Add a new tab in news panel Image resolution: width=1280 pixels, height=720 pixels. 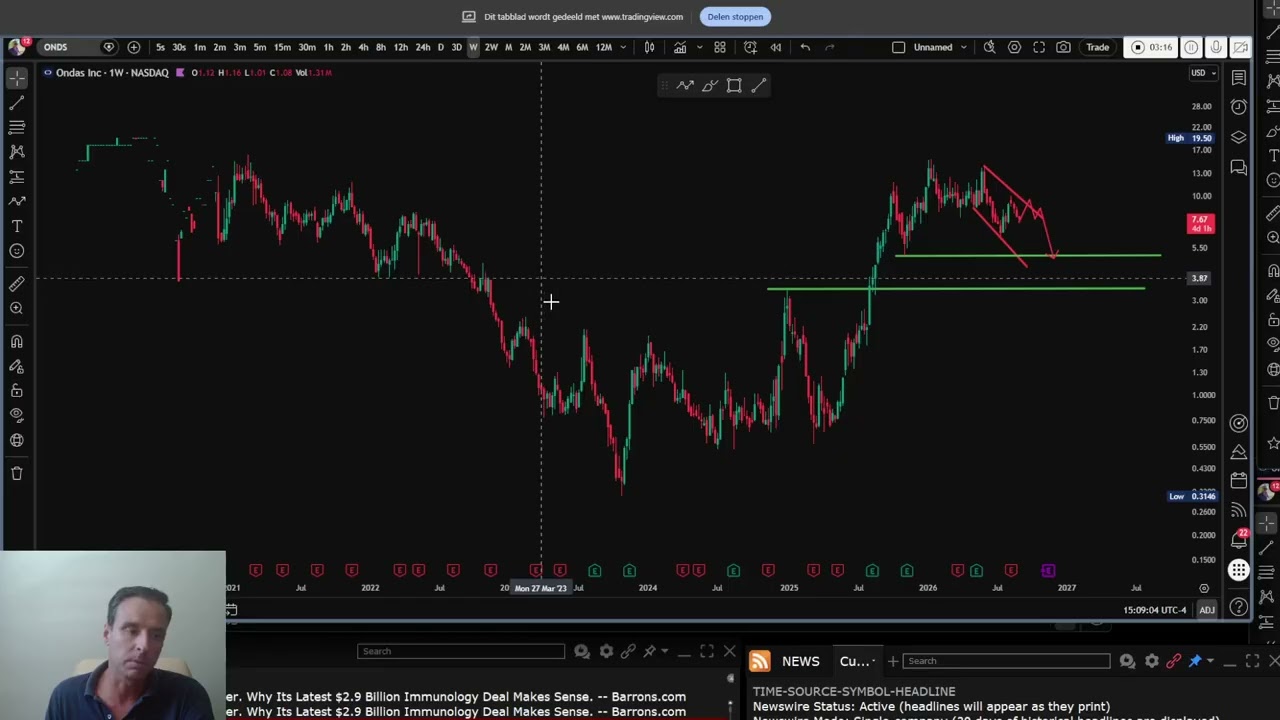893,661
